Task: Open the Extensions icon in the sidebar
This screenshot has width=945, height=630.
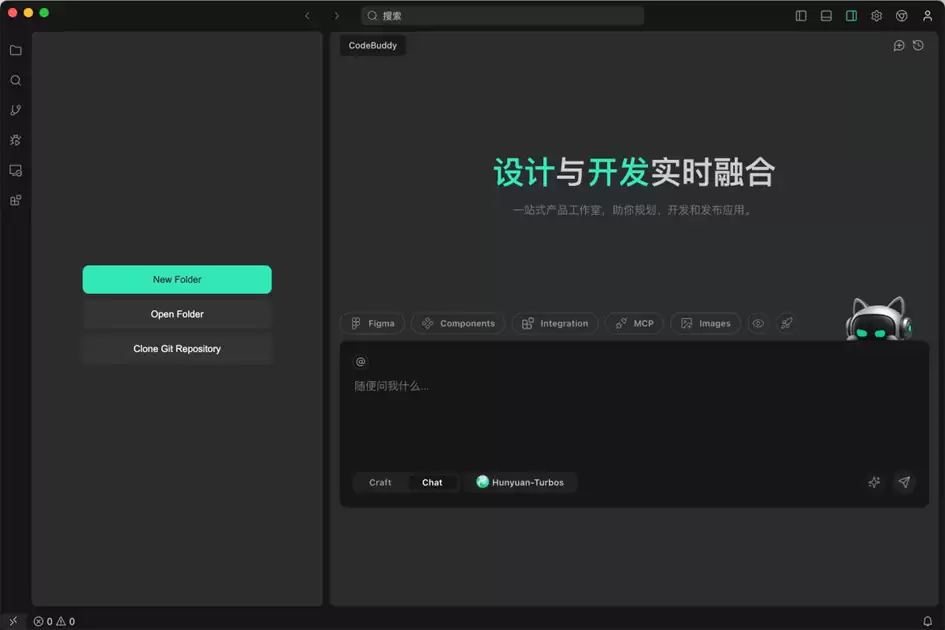Action: 15,200
